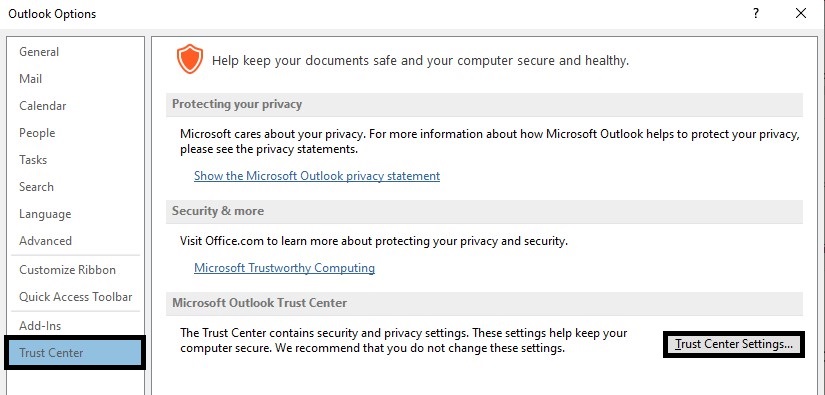Switch to Tasks options
The width and height of the screenshot is (825, 395).
33,159
